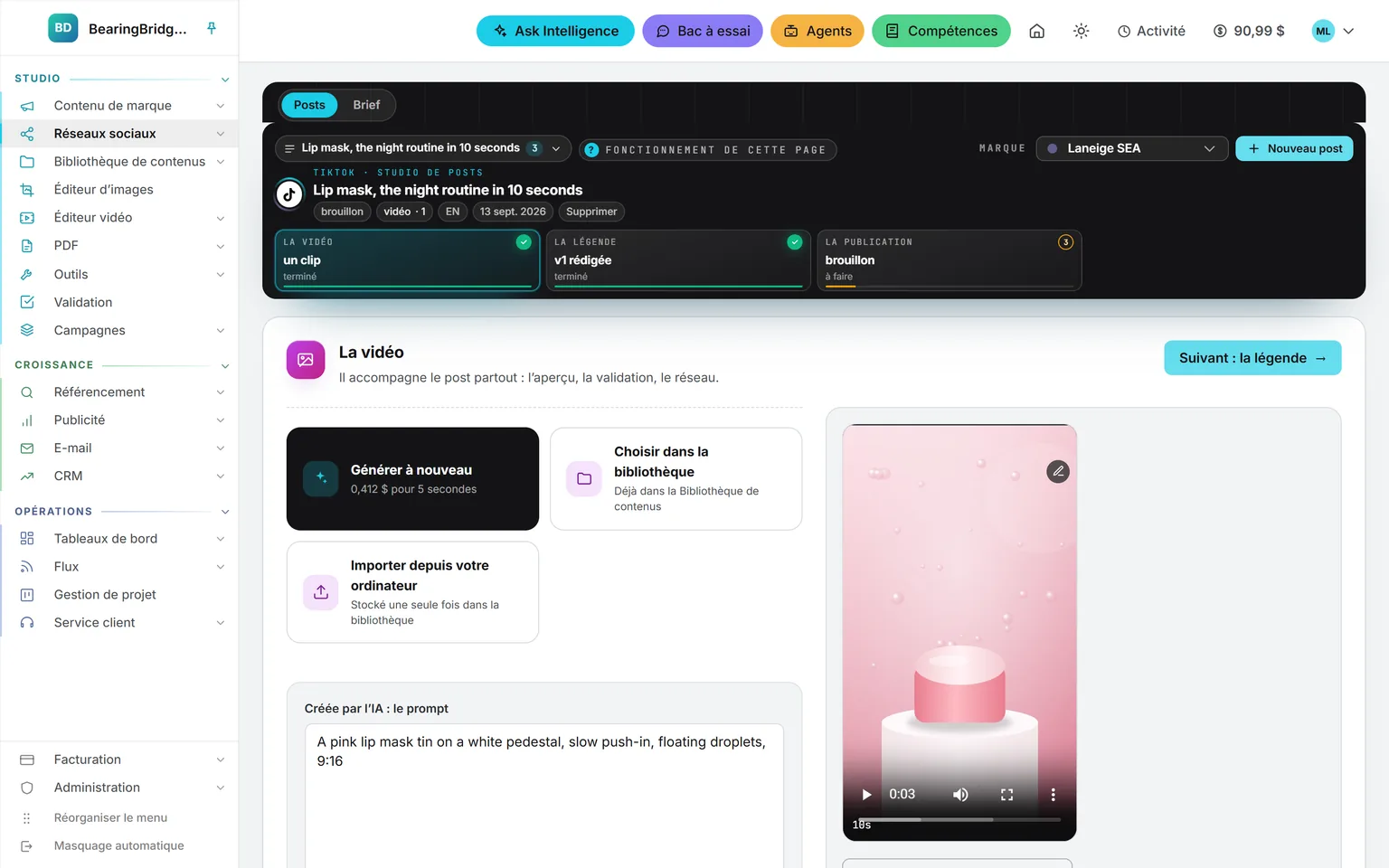
Task: Open the La légende step card
Action: (678, 260)
